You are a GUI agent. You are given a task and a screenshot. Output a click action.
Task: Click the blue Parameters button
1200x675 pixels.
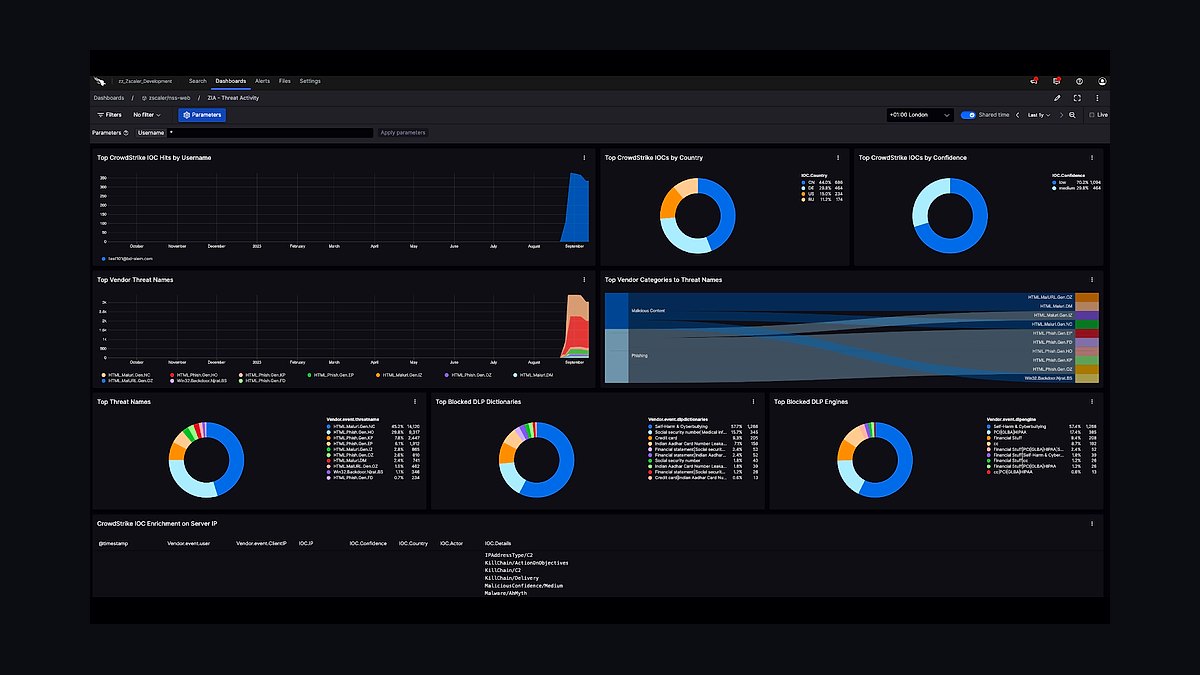point(201,115)
